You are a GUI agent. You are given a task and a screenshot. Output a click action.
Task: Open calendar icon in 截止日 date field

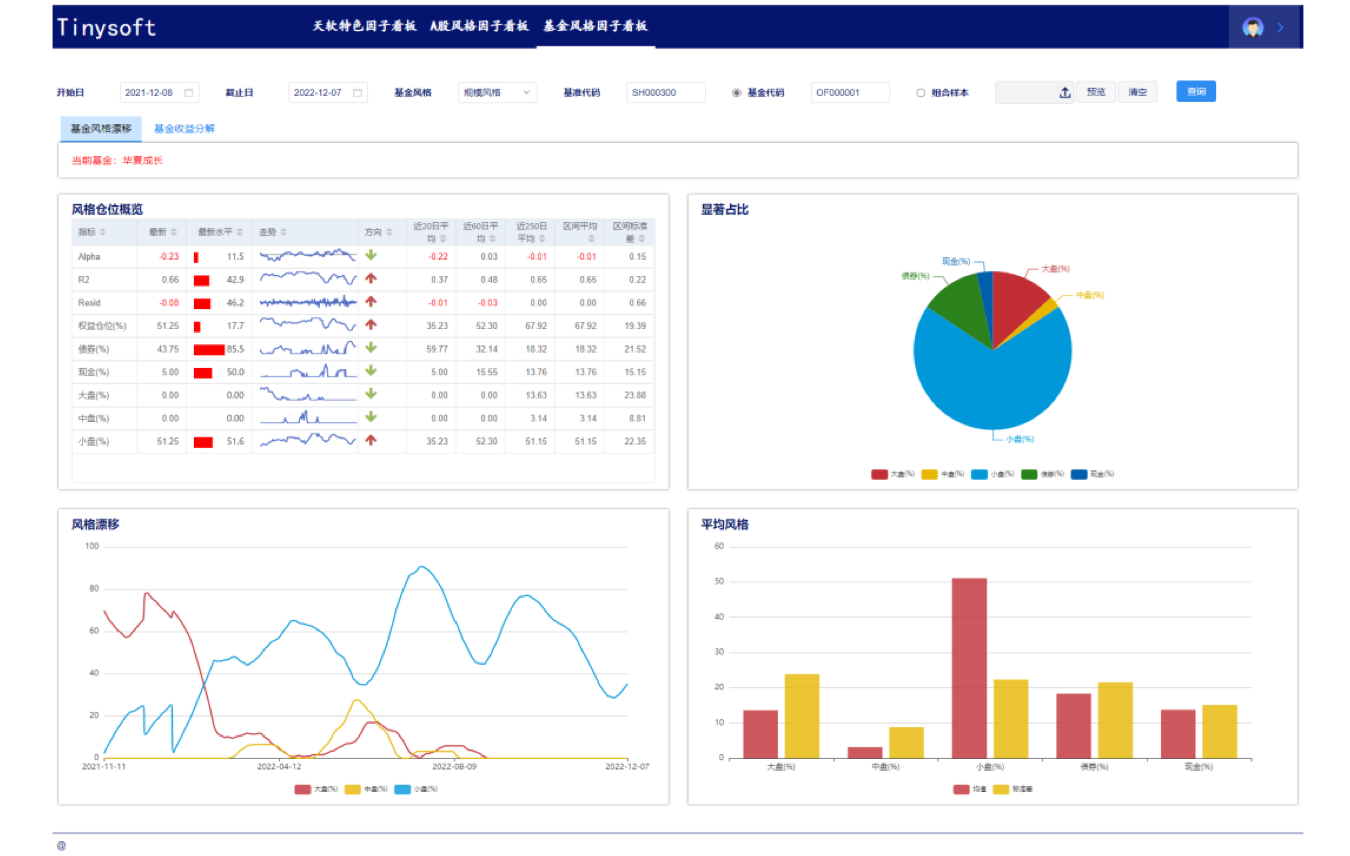357,93
